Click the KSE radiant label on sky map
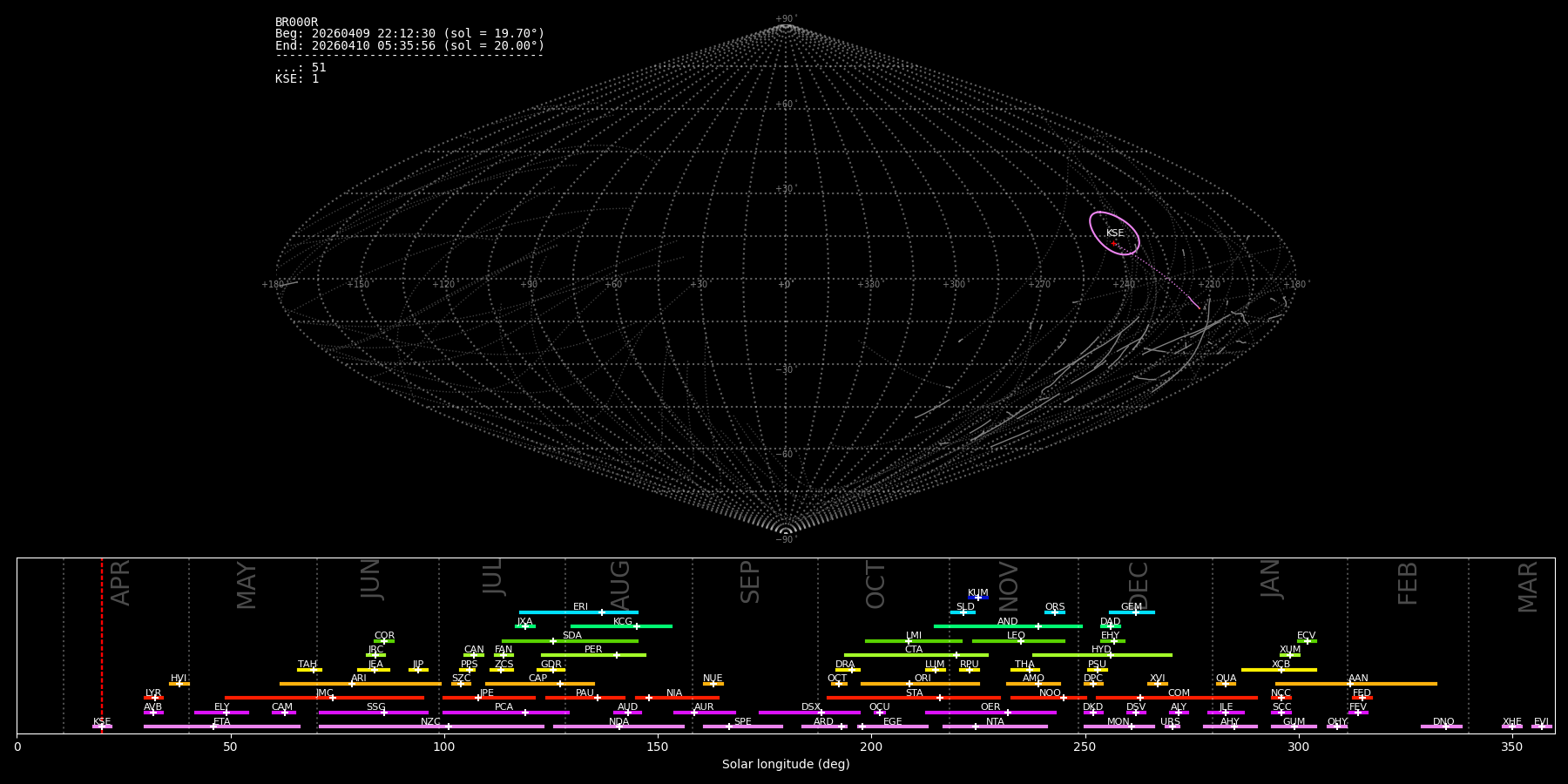Screen dimensions: 1568x784 (x=1115, y=233)
